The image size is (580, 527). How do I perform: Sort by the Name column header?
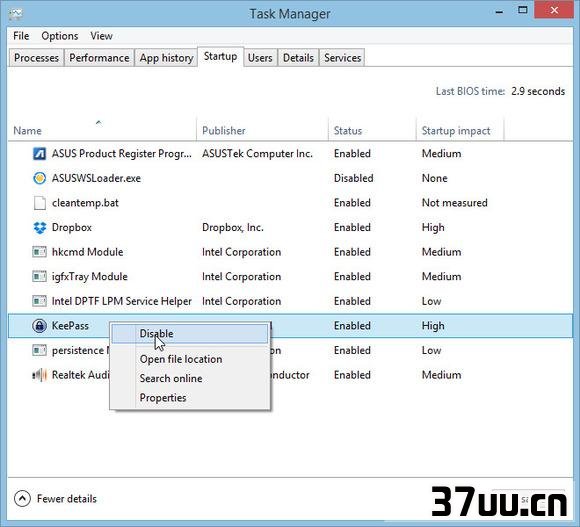click(102, 130)
